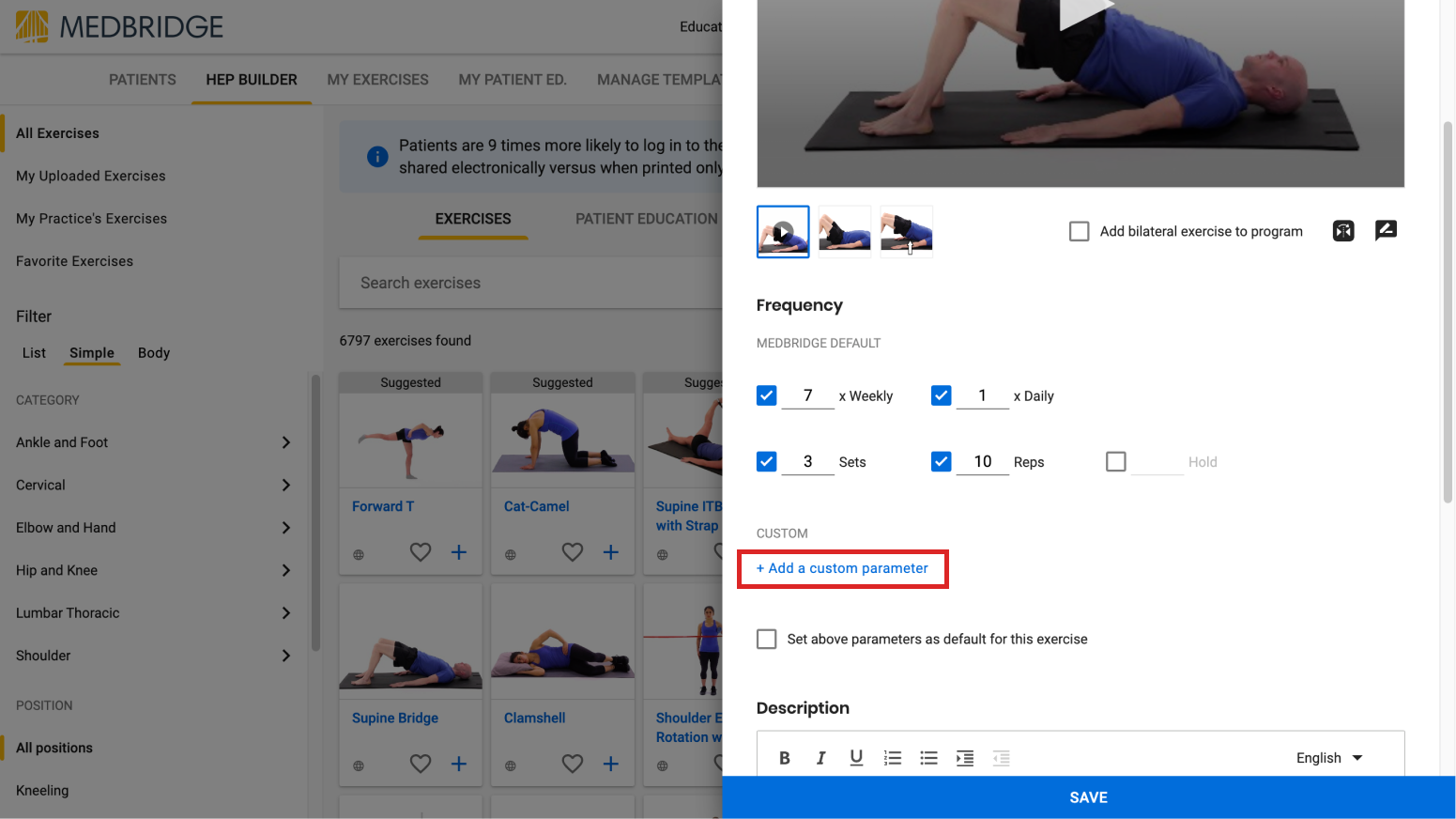Click globe icon on Cat-Camel card
Image resolution: width=1456 pixels, height=819 pixels.
point(511,555)
